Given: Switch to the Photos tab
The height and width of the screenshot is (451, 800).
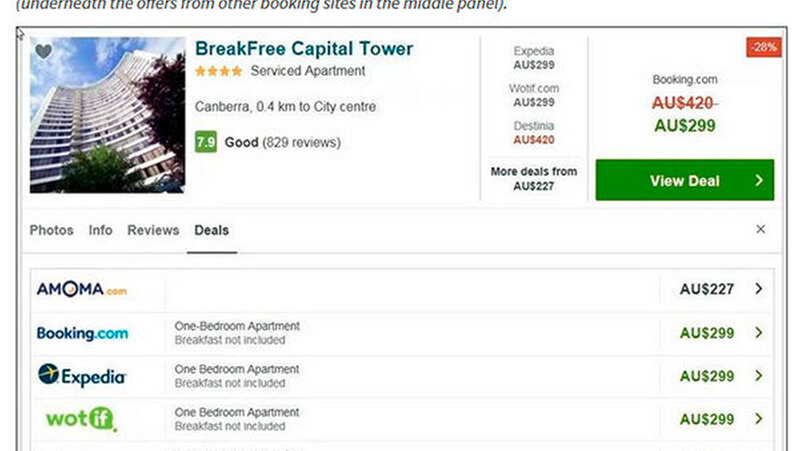Looking at the screenshot, I should [x=52, y=230].
